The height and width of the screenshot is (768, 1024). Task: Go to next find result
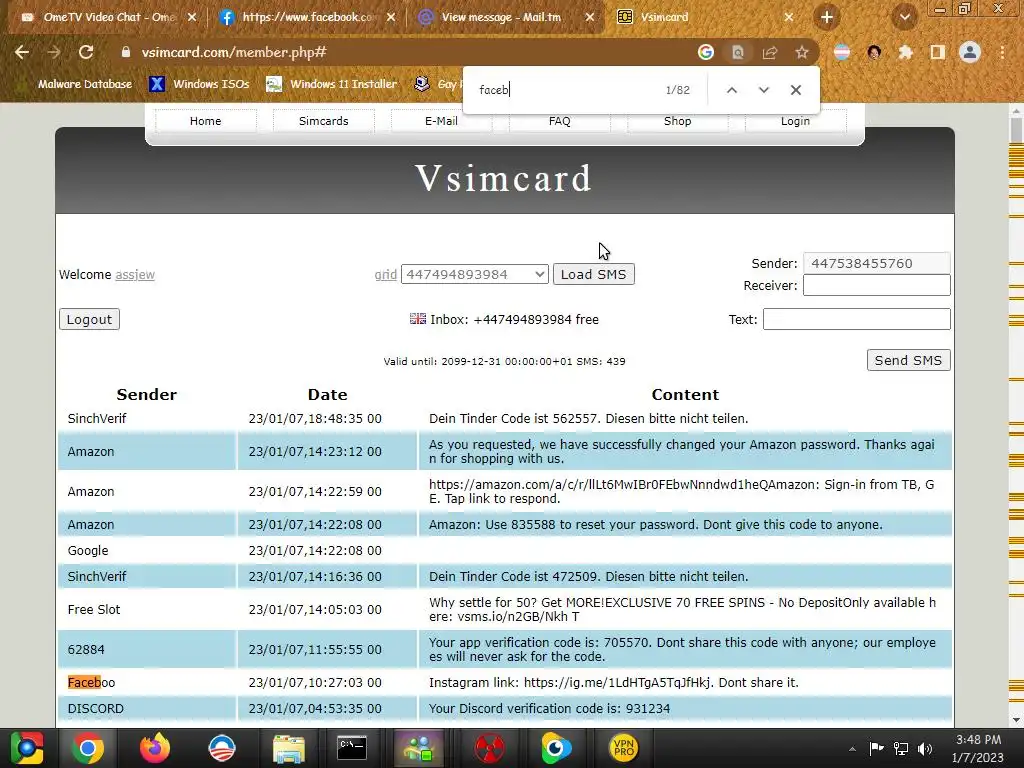pos(763,90)
